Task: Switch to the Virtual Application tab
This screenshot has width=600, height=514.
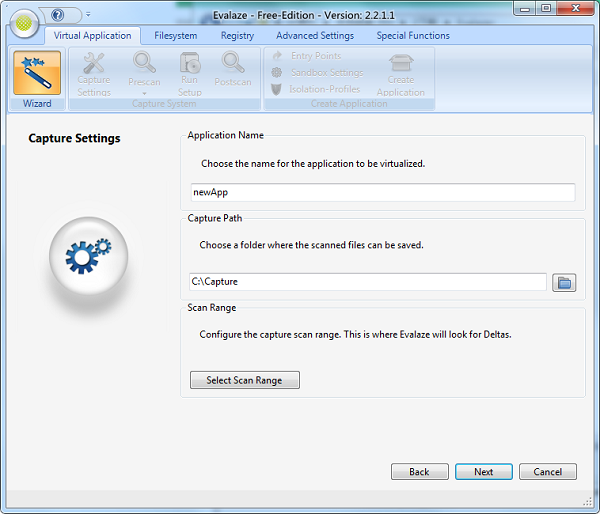Action: click(x=92, y=36)
